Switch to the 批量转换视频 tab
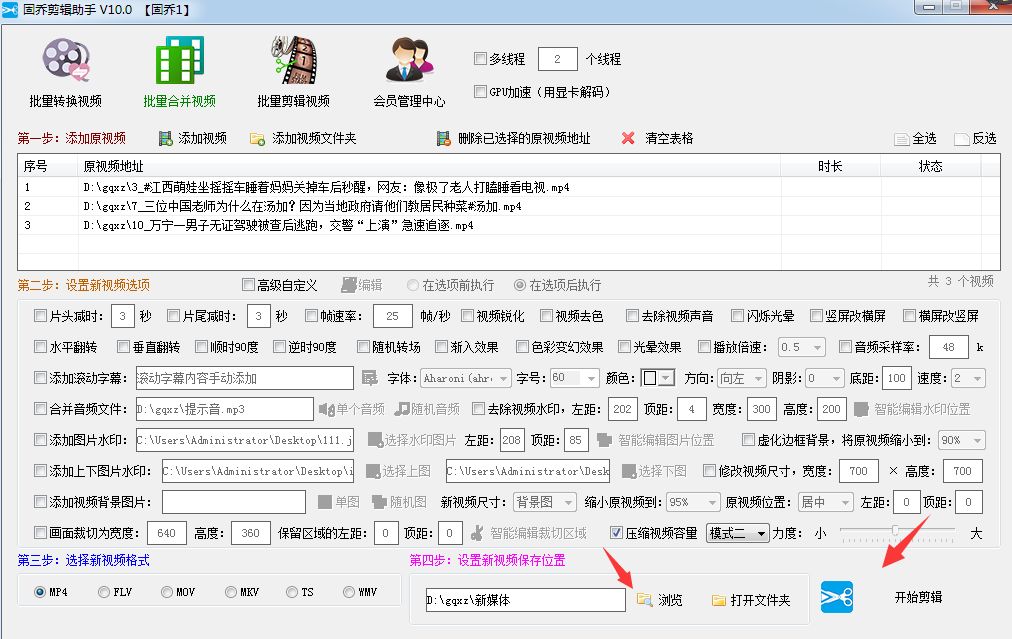Viewport: 1012px width, 639px height. (65, 70)
